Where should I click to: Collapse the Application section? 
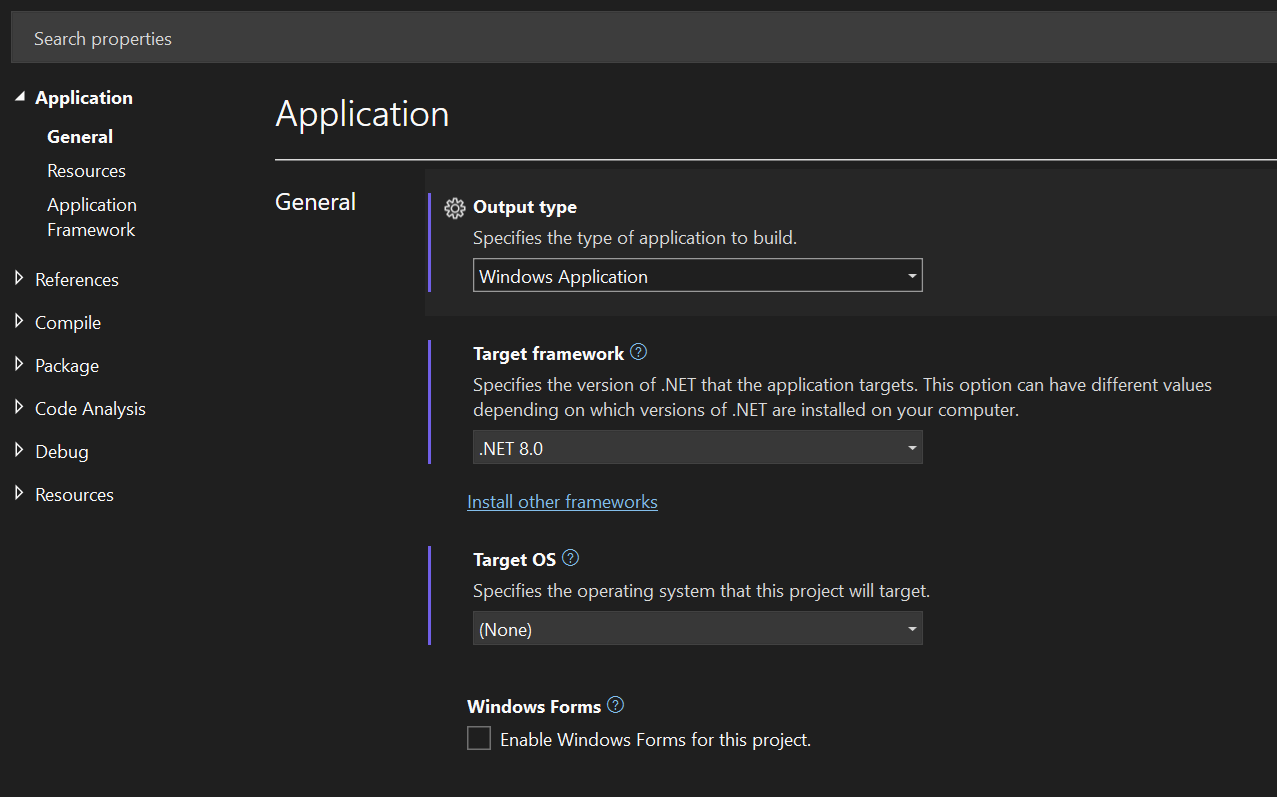pos(20,97)
